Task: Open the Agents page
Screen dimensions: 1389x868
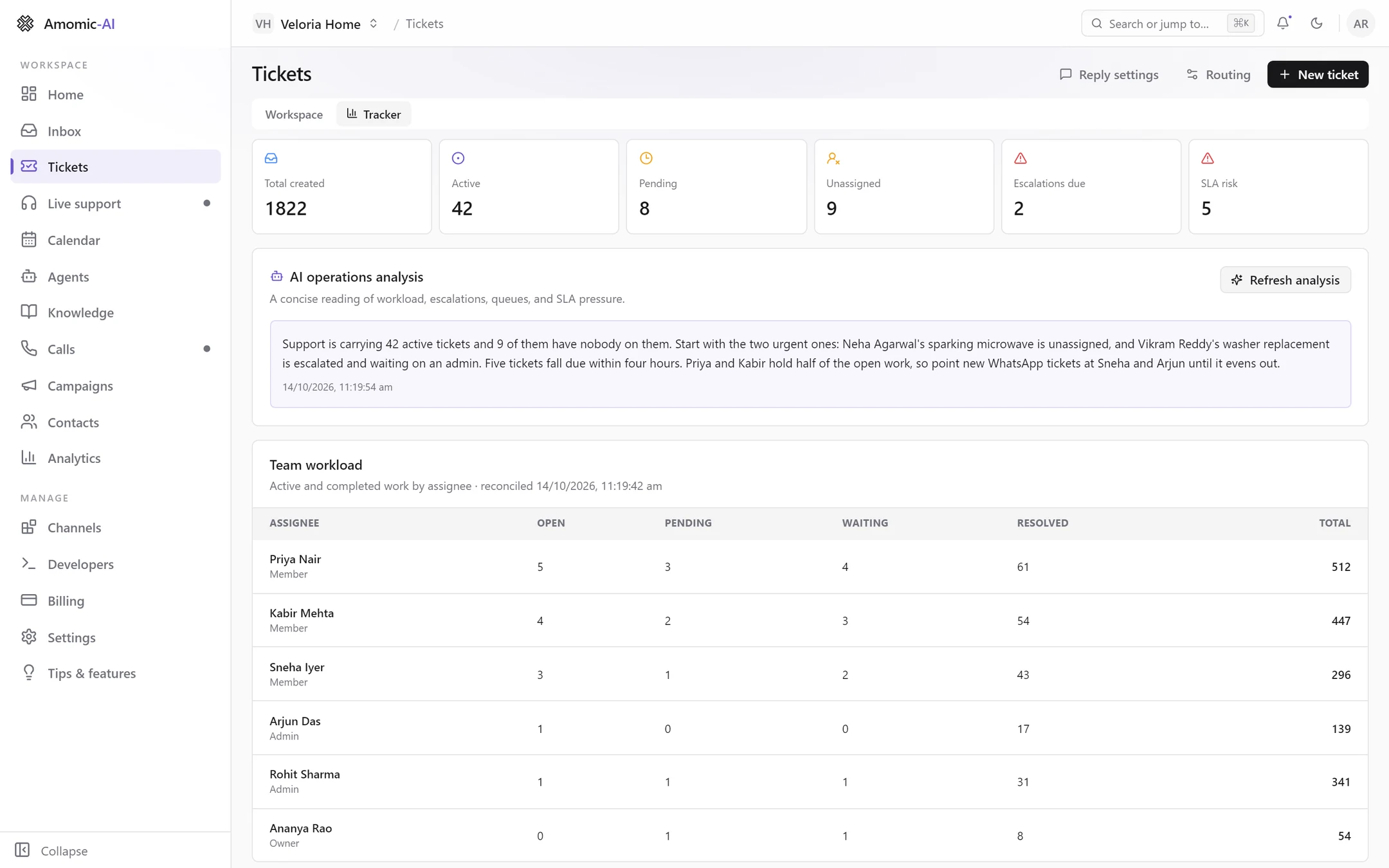Action: [x=116, y=276]
